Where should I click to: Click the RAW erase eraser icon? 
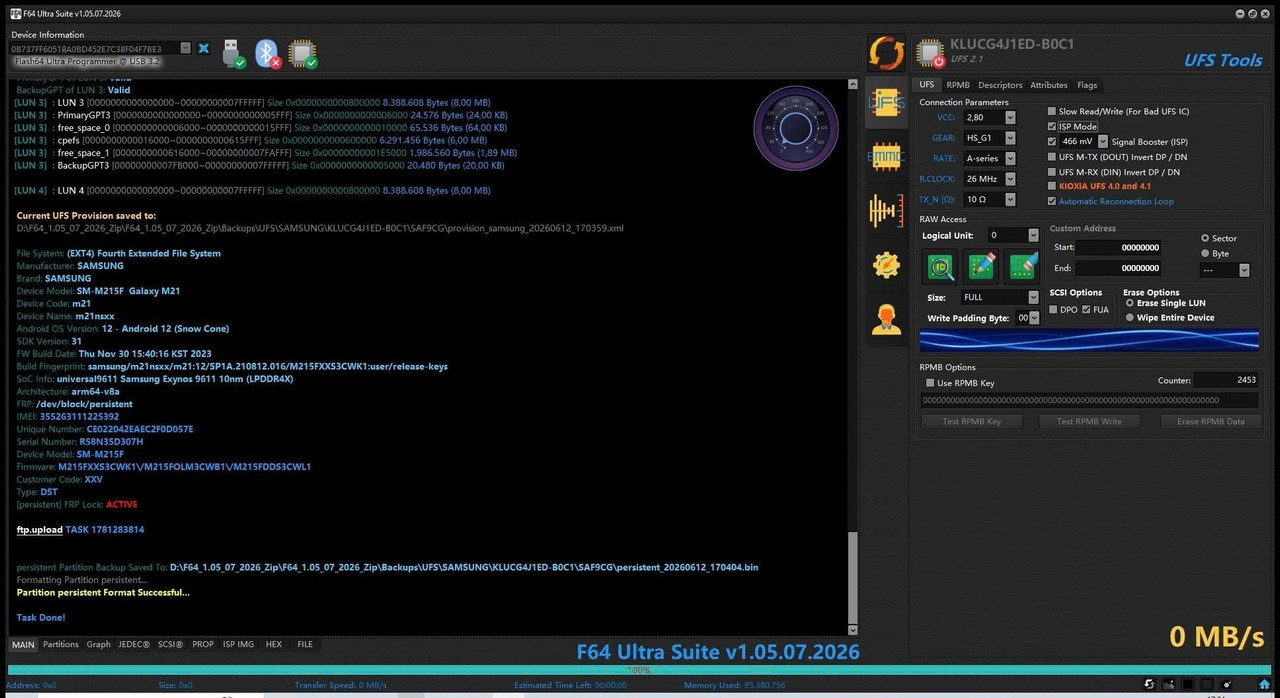(x=1023, y=266)
